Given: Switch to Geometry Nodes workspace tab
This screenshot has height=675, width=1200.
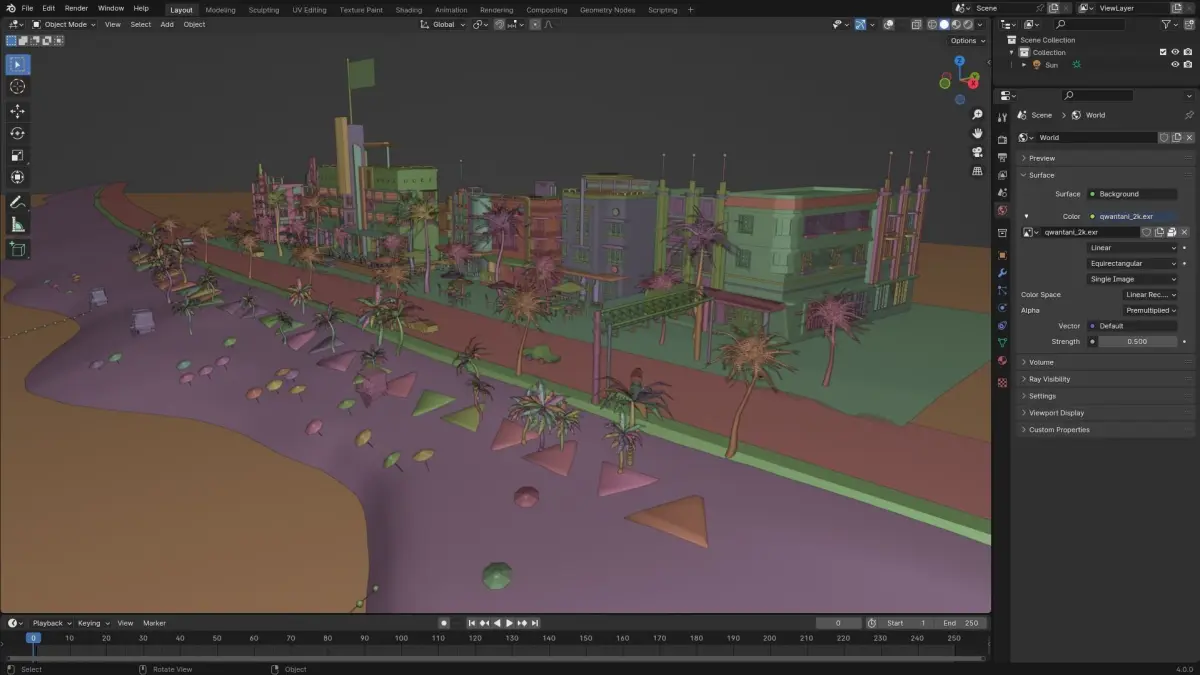Looking at the screenshot, I should [607, 10].
